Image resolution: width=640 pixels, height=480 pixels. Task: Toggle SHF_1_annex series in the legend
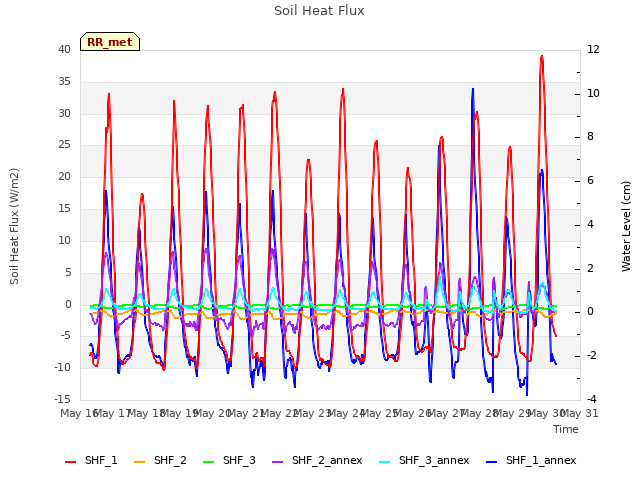(x=531, y=460)
